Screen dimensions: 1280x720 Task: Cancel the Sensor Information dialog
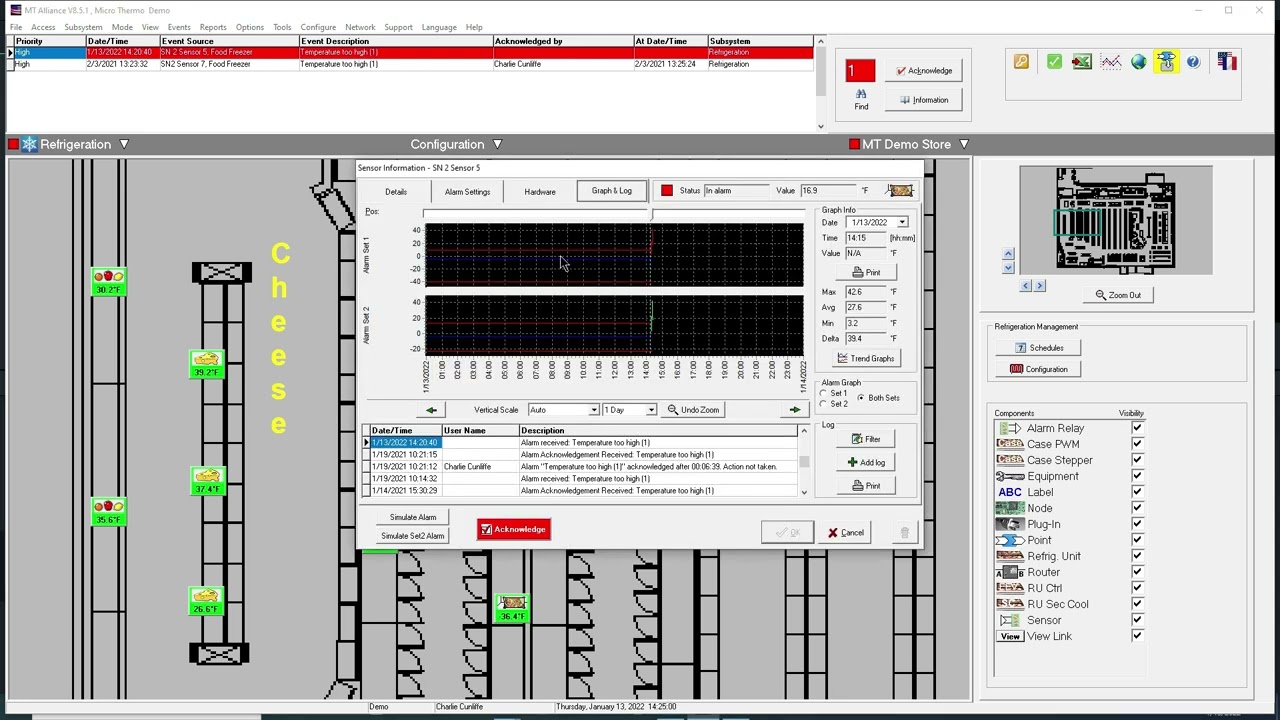coord(846,532)
